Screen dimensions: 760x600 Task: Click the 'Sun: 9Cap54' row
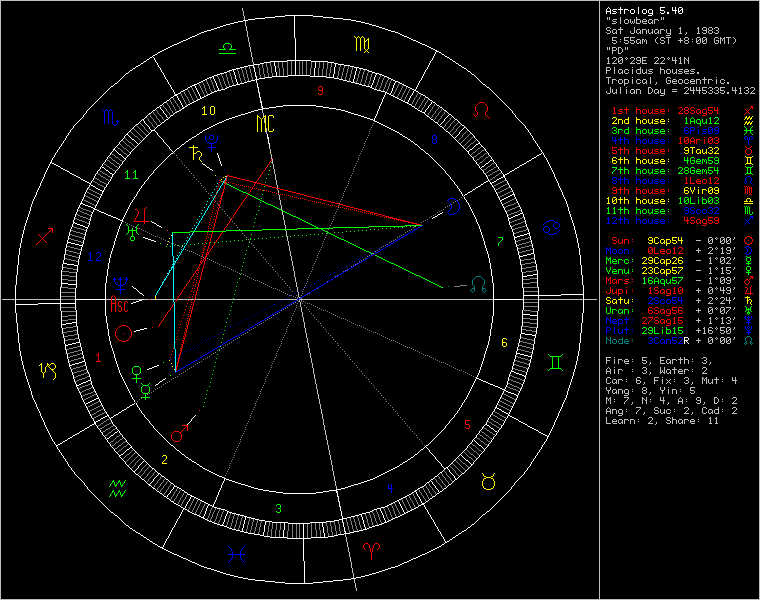(682, 241)
